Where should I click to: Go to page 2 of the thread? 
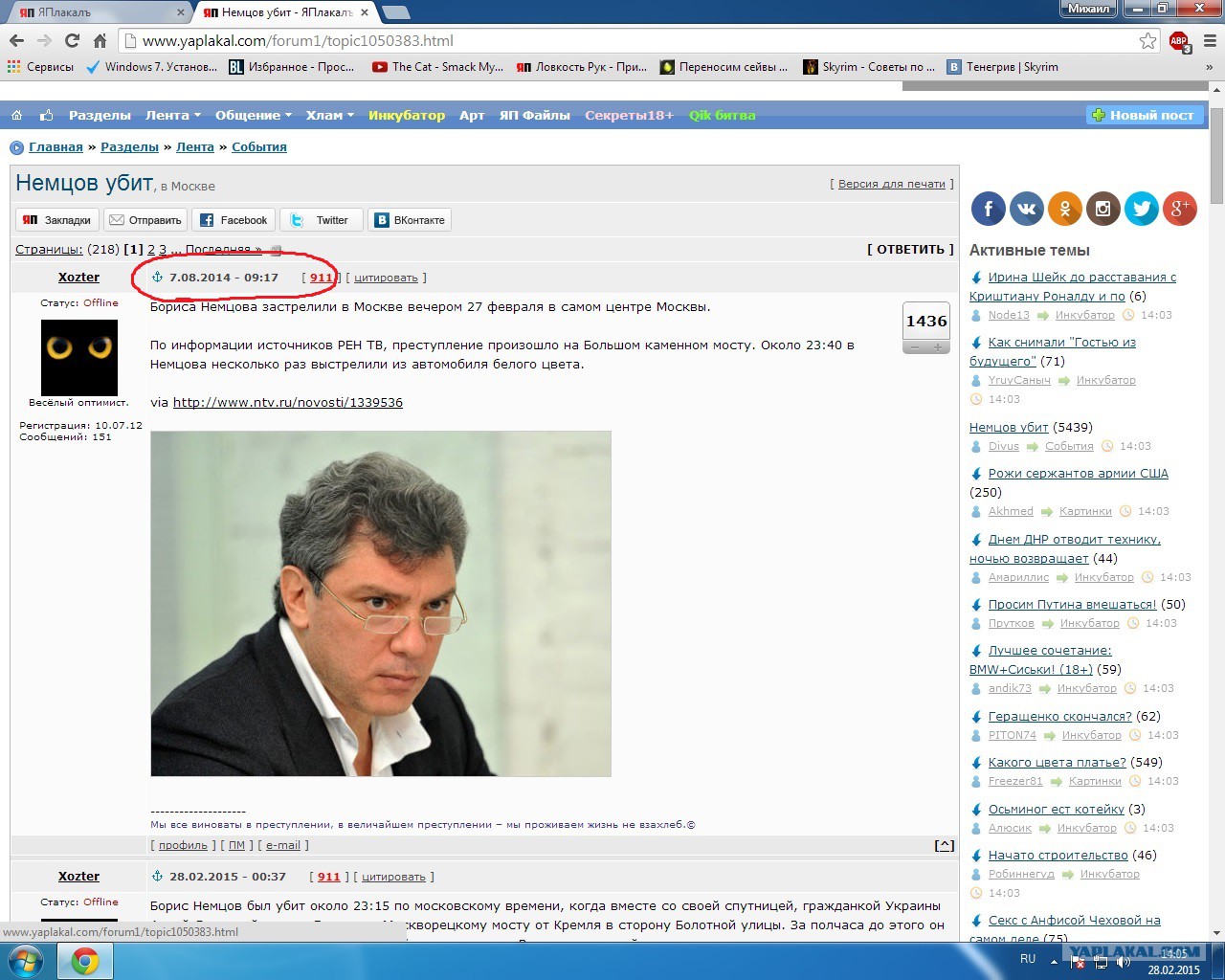pyautogui.click(x=151, y=249)
